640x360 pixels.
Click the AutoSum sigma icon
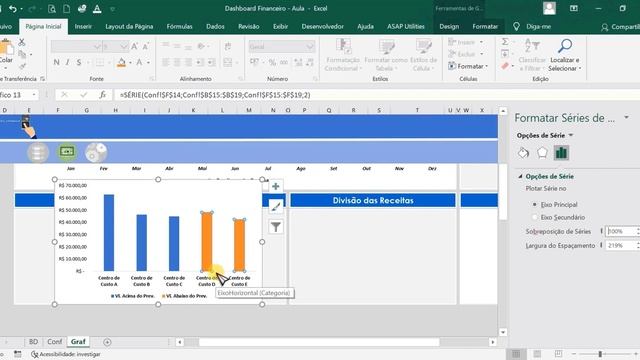point(505,42)
